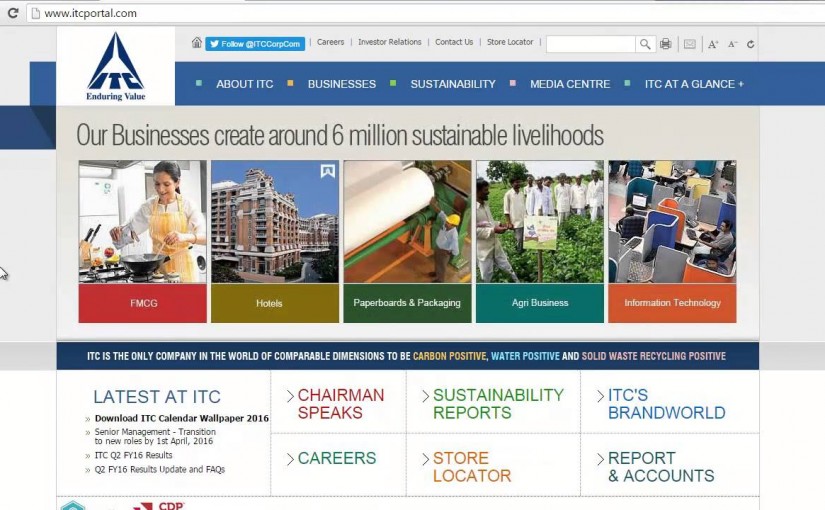The image size is (825, 510).
Task: Open the ABOUT ITC menu
Action: click(245, 84)
